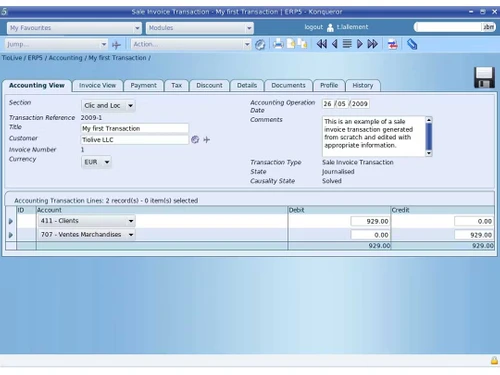Click the Jump go button beside Jump dropdown
The width and height of the screenshot is (500, 375).
(x=116, y=44)
